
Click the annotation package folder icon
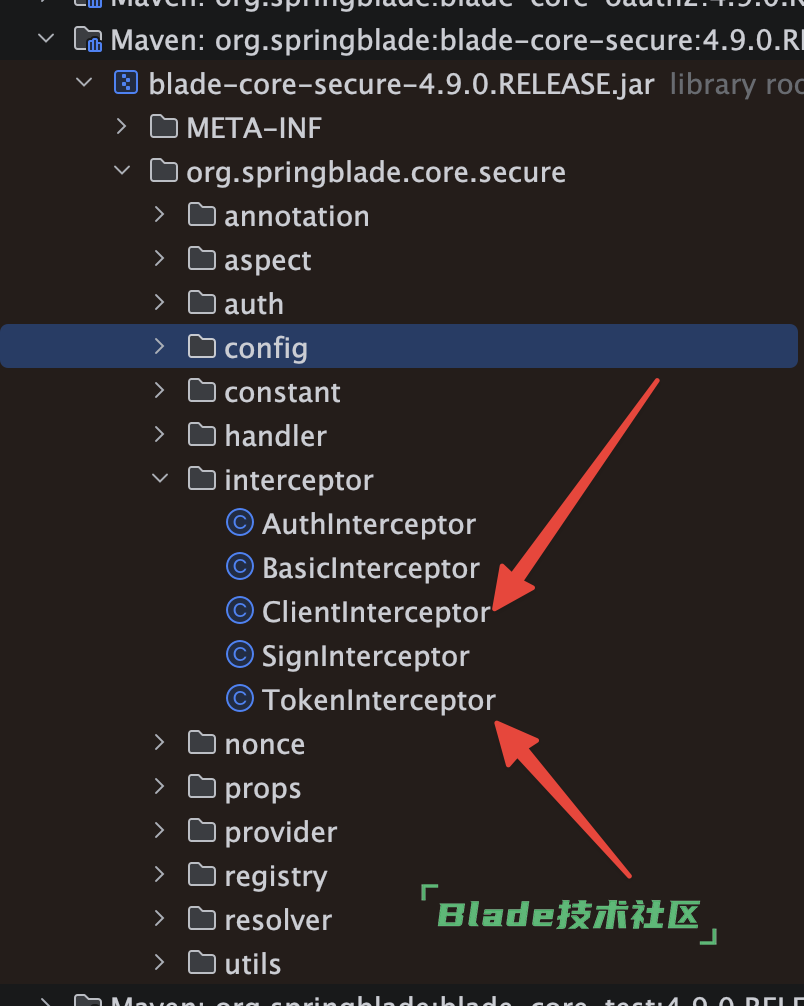[202, 215]
